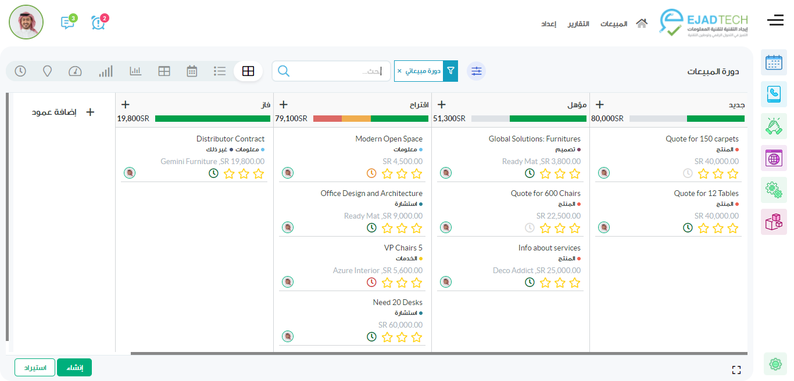Click the search magnifier icon

coord(284,71)
